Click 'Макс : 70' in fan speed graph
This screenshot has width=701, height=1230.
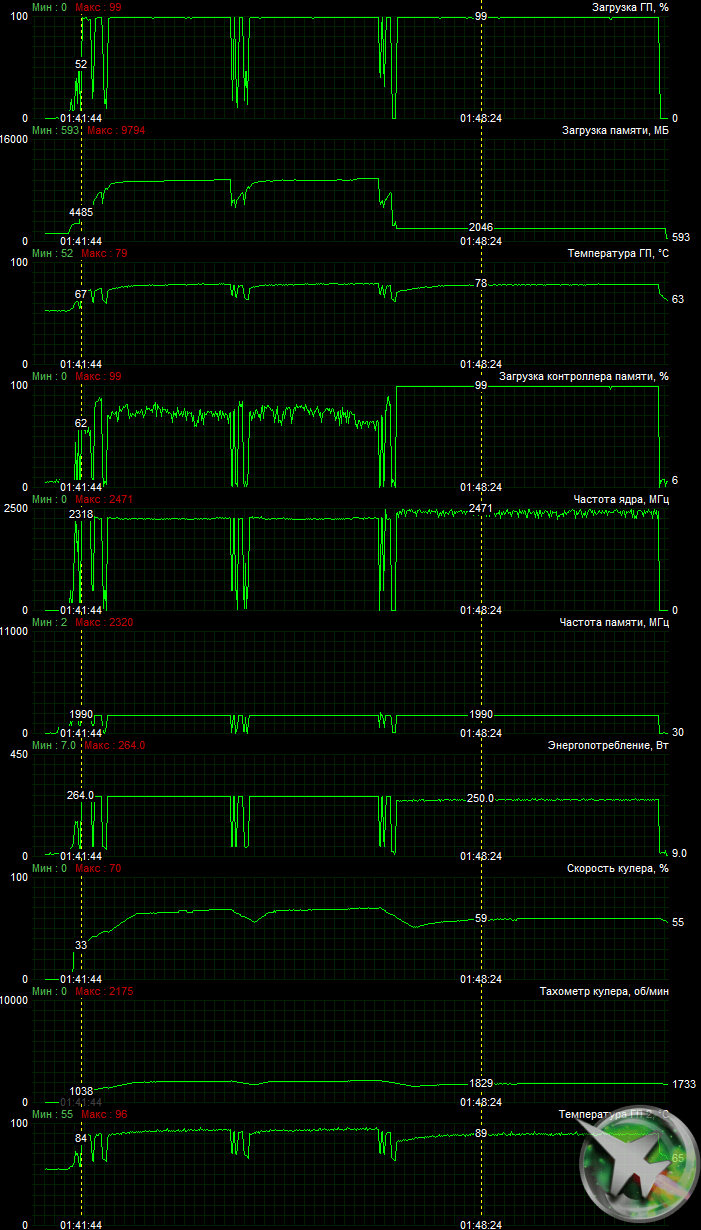(x=98, y=868)
